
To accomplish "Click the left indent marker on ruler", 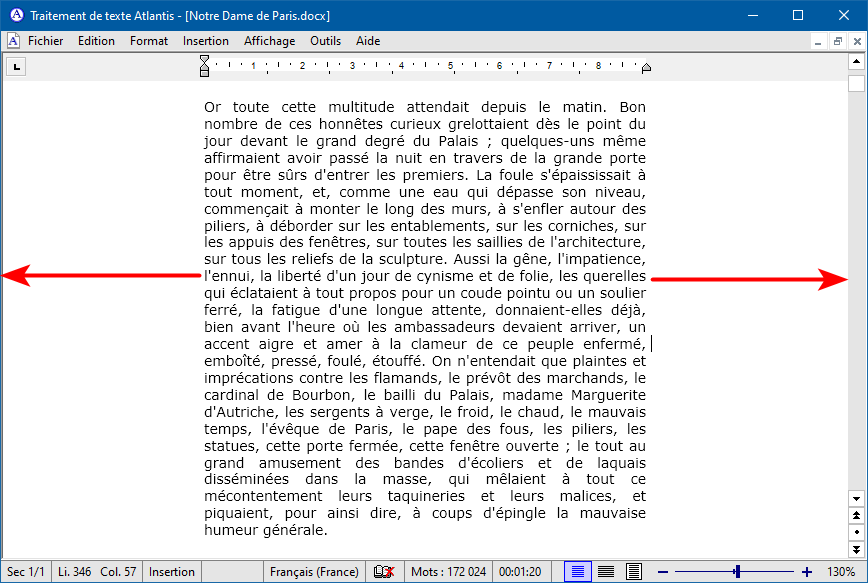I will coord(204,66).
